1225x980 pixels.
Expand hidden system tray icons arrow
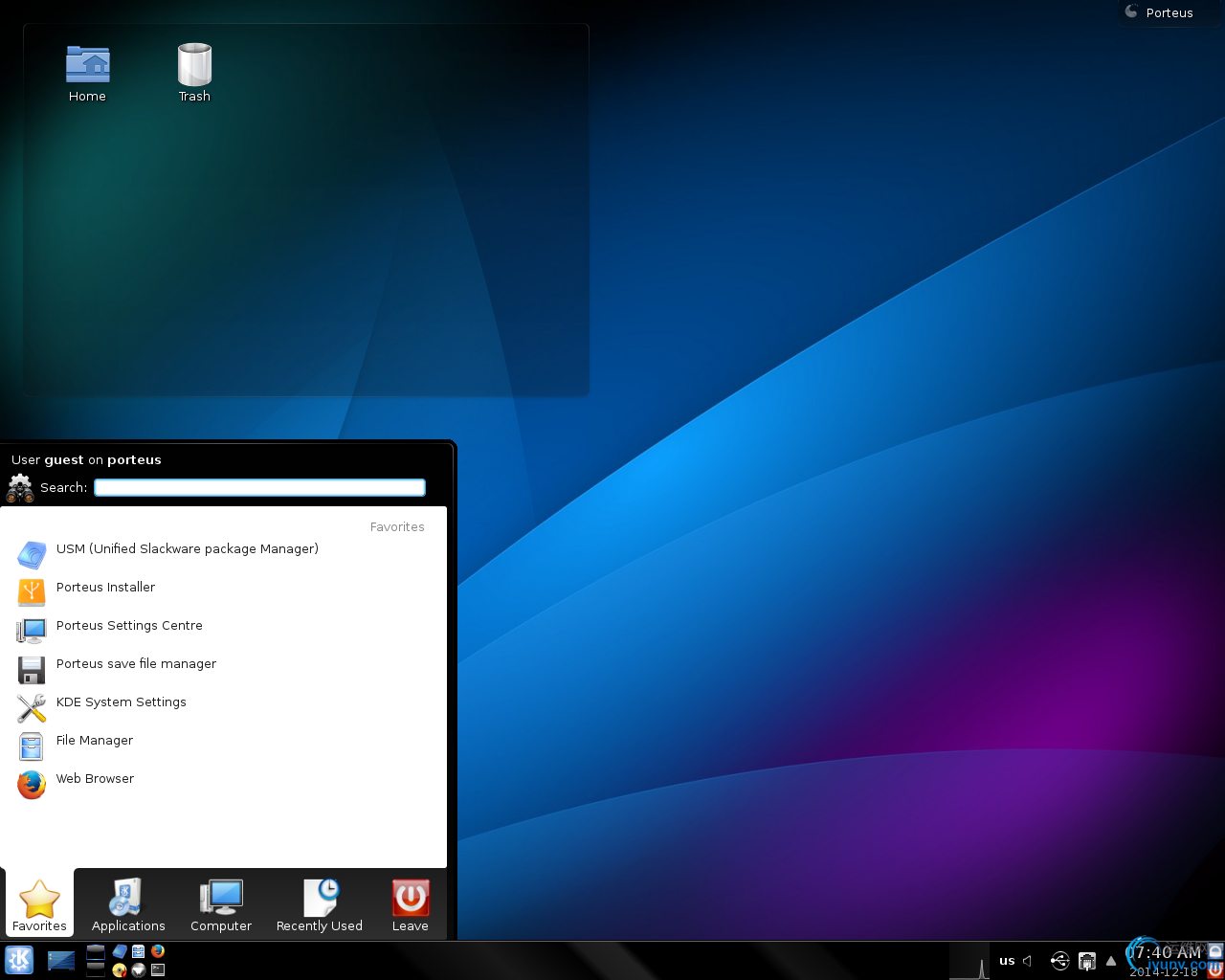(x=1111, y=961)
